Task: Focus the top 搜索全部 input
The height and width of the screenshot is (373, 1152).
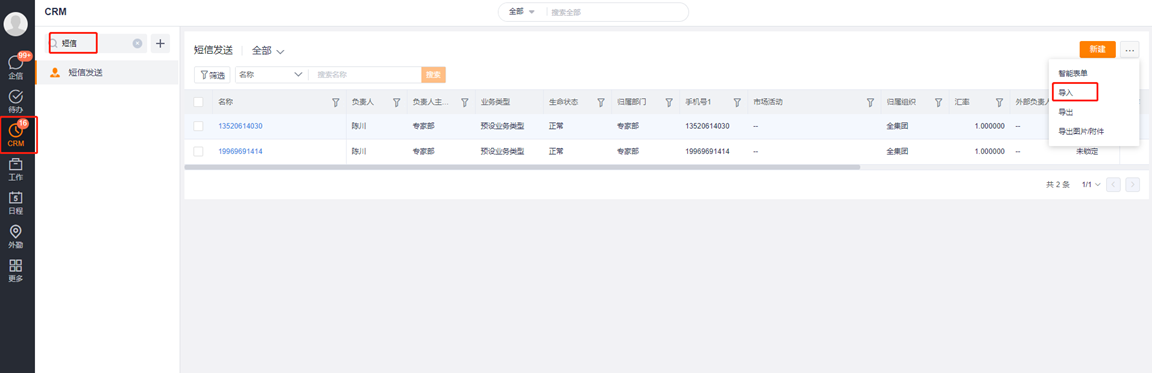Action: click(x=617, y=12)
